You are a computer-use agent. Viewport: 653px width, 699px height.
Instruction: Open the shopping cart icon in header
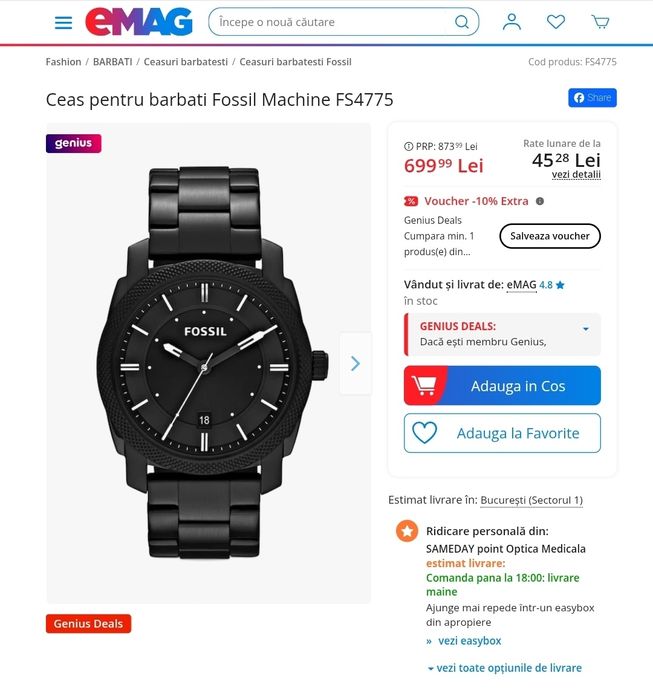point(600,22)
